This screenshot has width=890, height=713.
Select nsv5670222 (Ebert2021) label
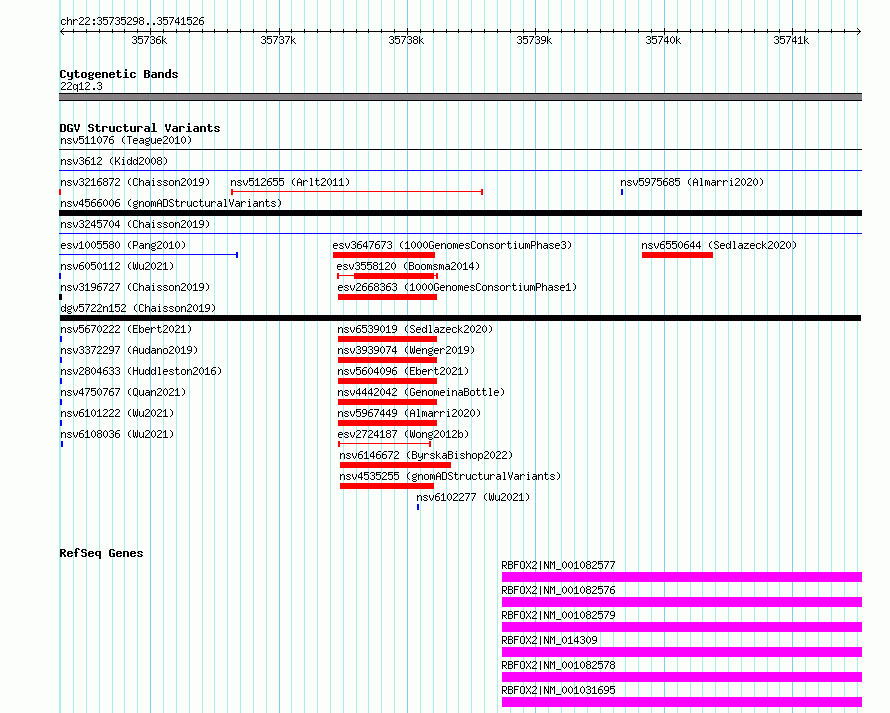pyautogui.click(x=126, y=329)
